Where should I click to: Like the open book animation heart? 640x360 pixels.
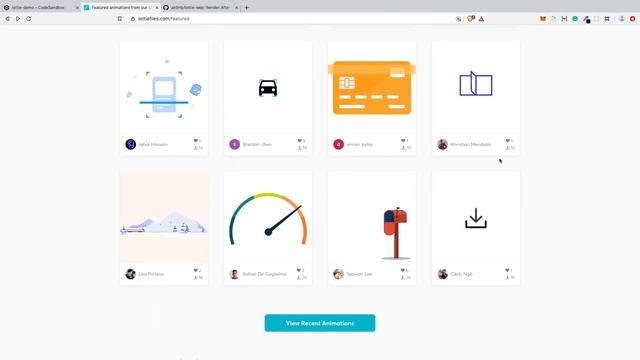[507, 141]
